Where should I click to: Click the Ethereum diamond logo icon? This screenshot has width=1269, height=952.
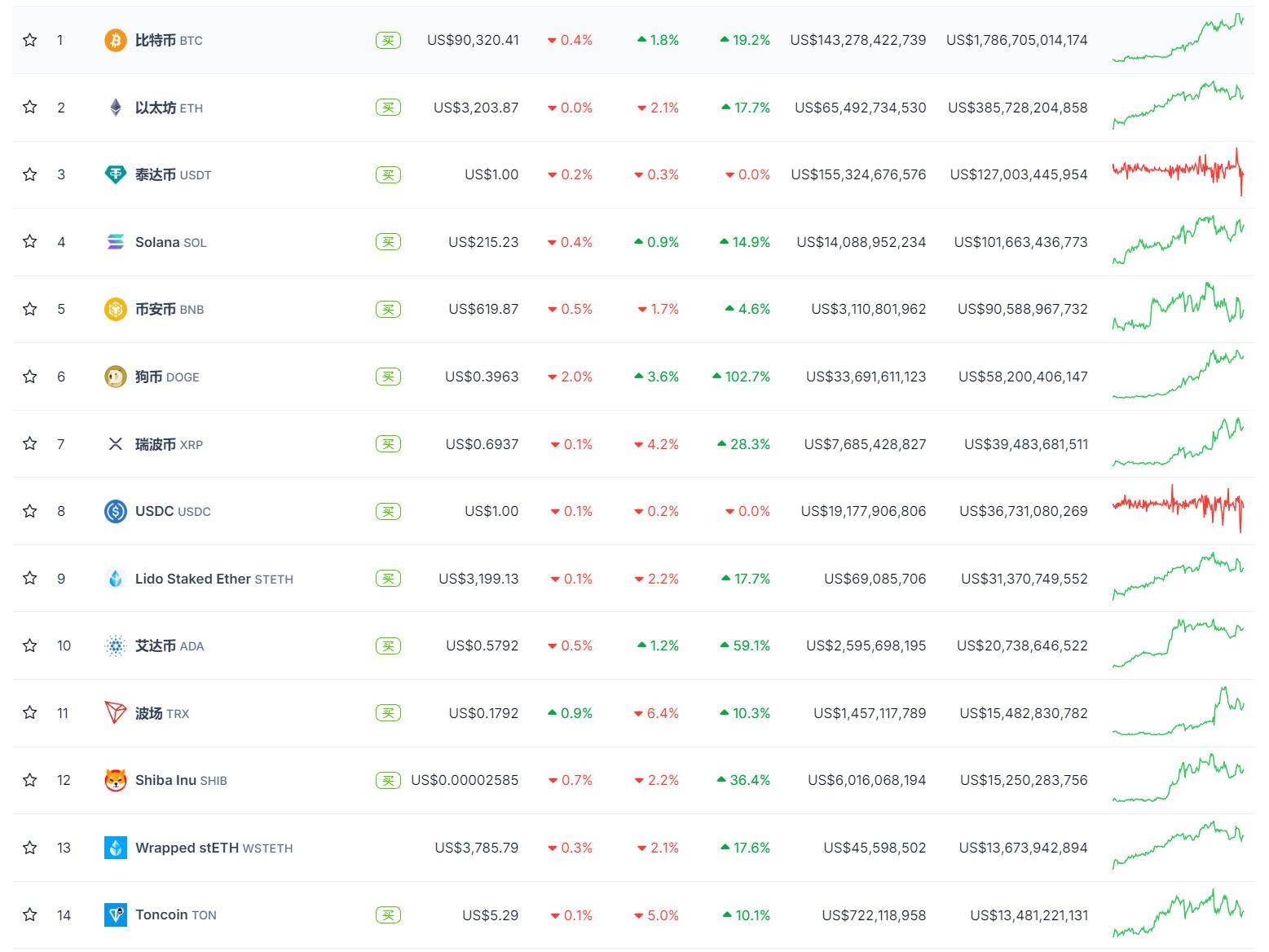click(116, 108)
